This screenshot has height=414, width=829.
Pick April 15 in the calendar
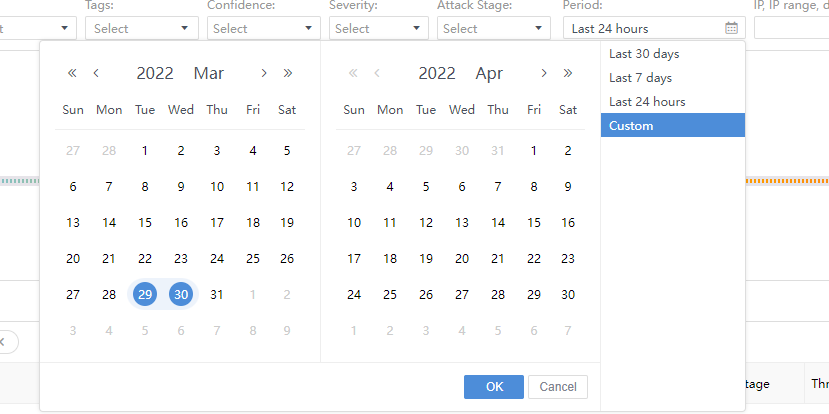pos(534,223)
